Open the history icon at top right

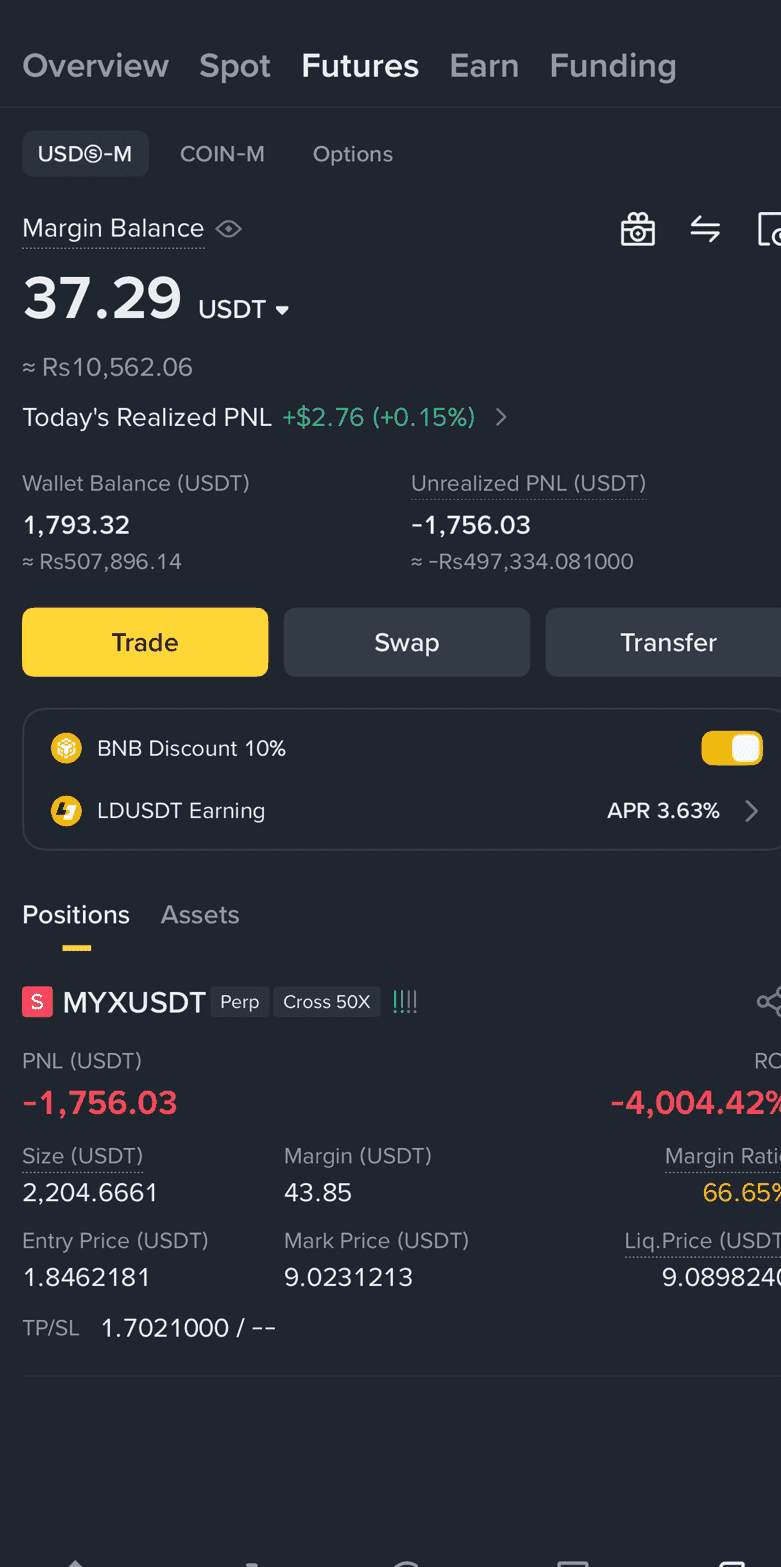coord(769,229)
